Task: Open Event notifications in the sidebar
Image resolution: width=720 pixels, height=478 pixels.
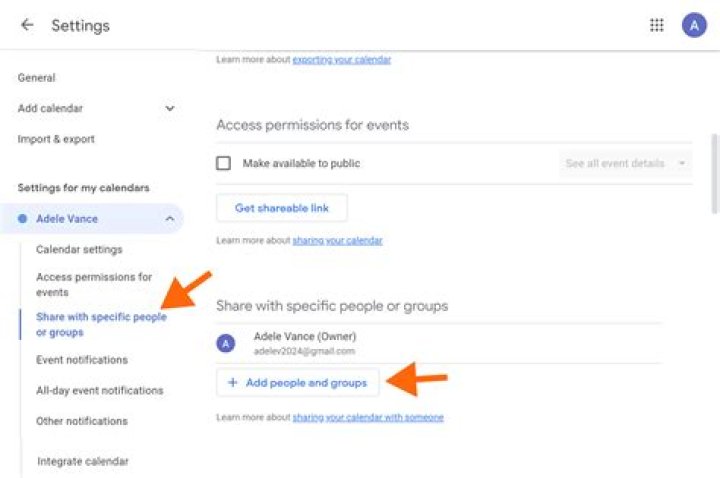Action: pyautogui.click(x=82, y=360)
